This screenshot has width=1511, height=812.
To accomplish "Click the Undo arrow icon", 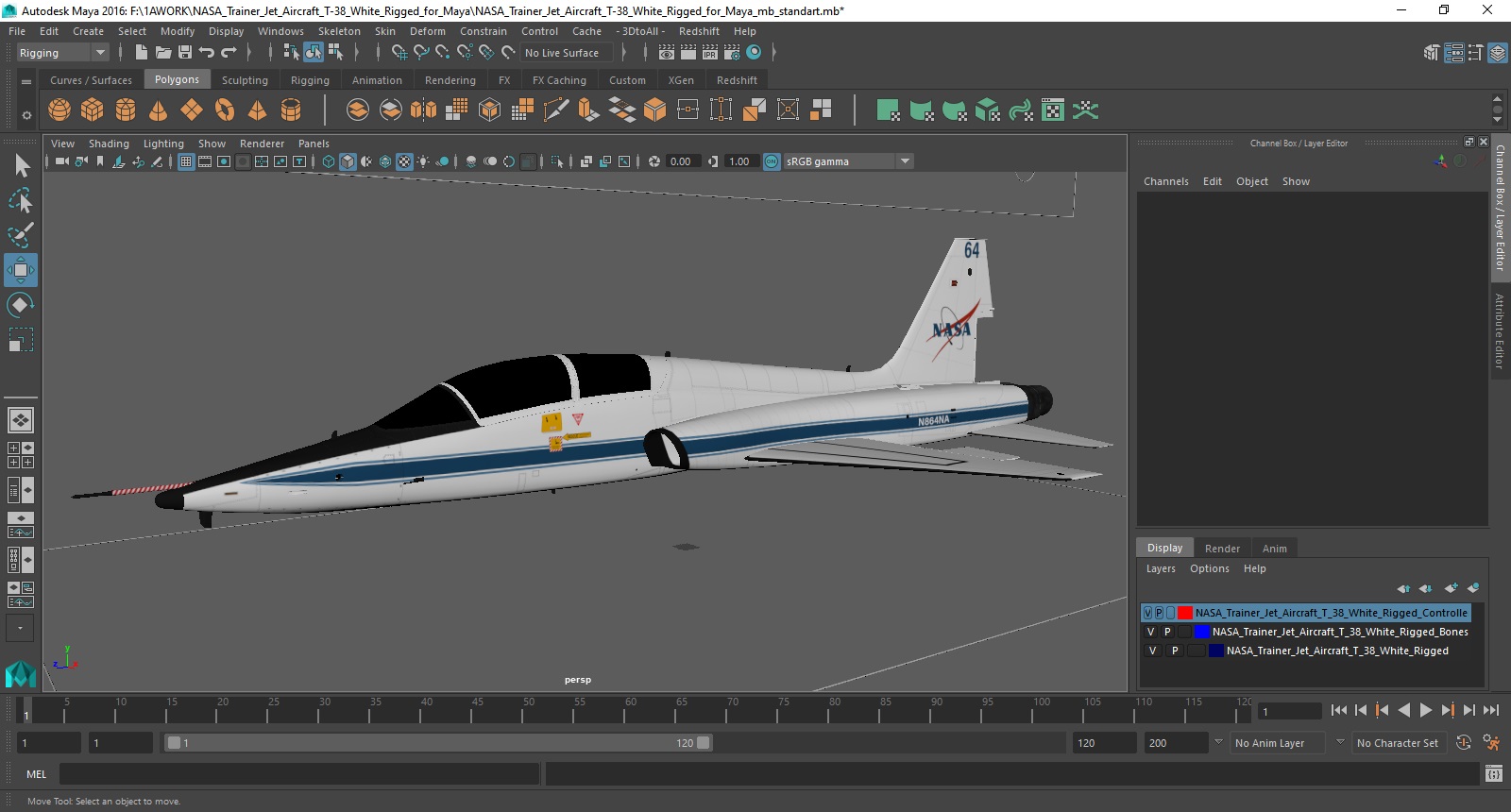I will click(x=206, y=53).
